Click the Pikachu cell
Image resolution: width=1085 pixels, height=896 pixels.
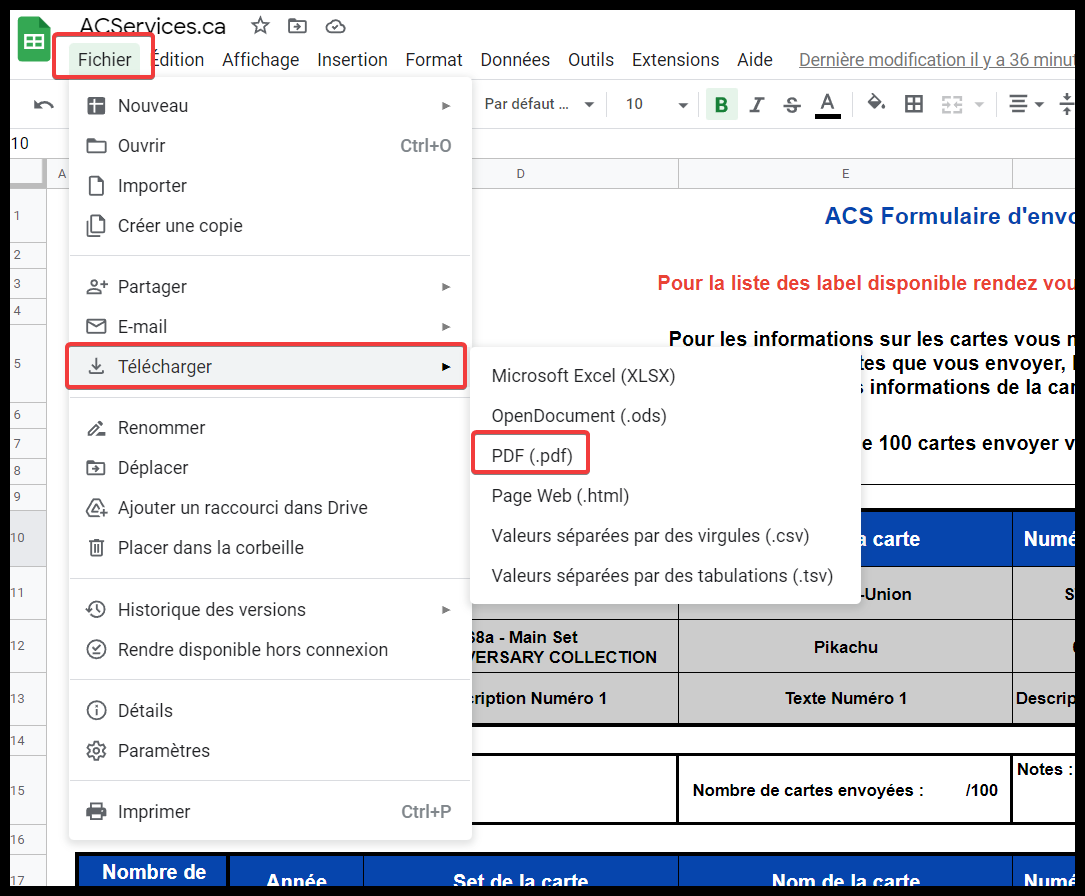point(845,647)
